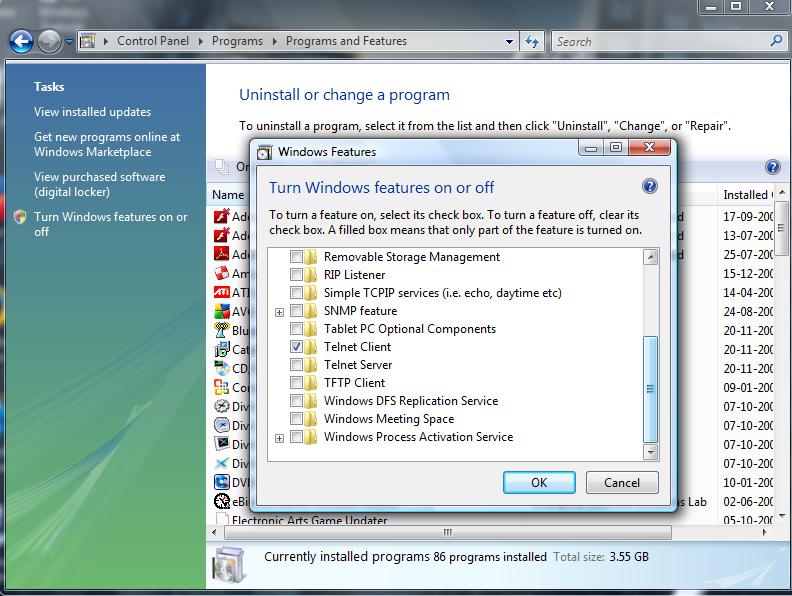Click folder icon next to Windows Meeting Space

(x=311, y=419)
